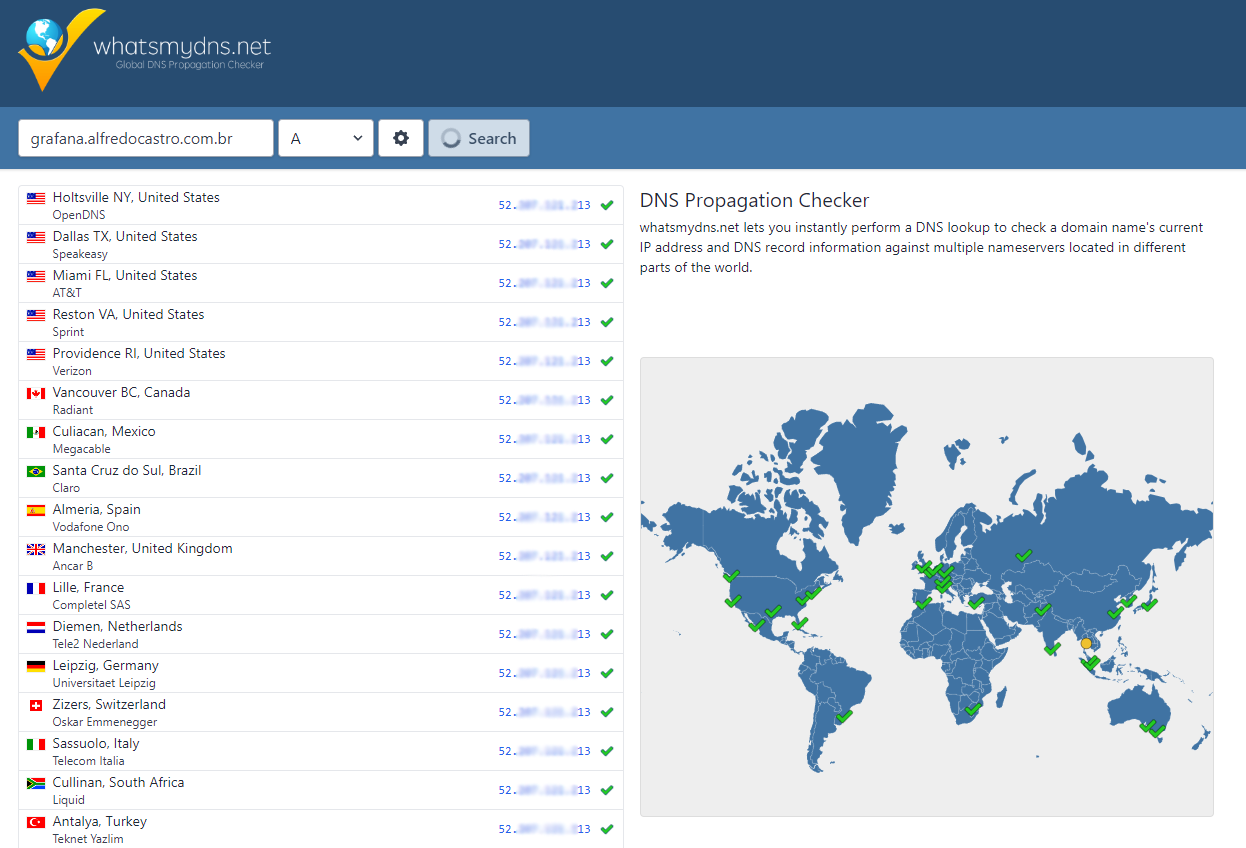Click the Mexico flag beside Culiacan
Screen dimensions: 1246x848
click(x=36, y=432)
